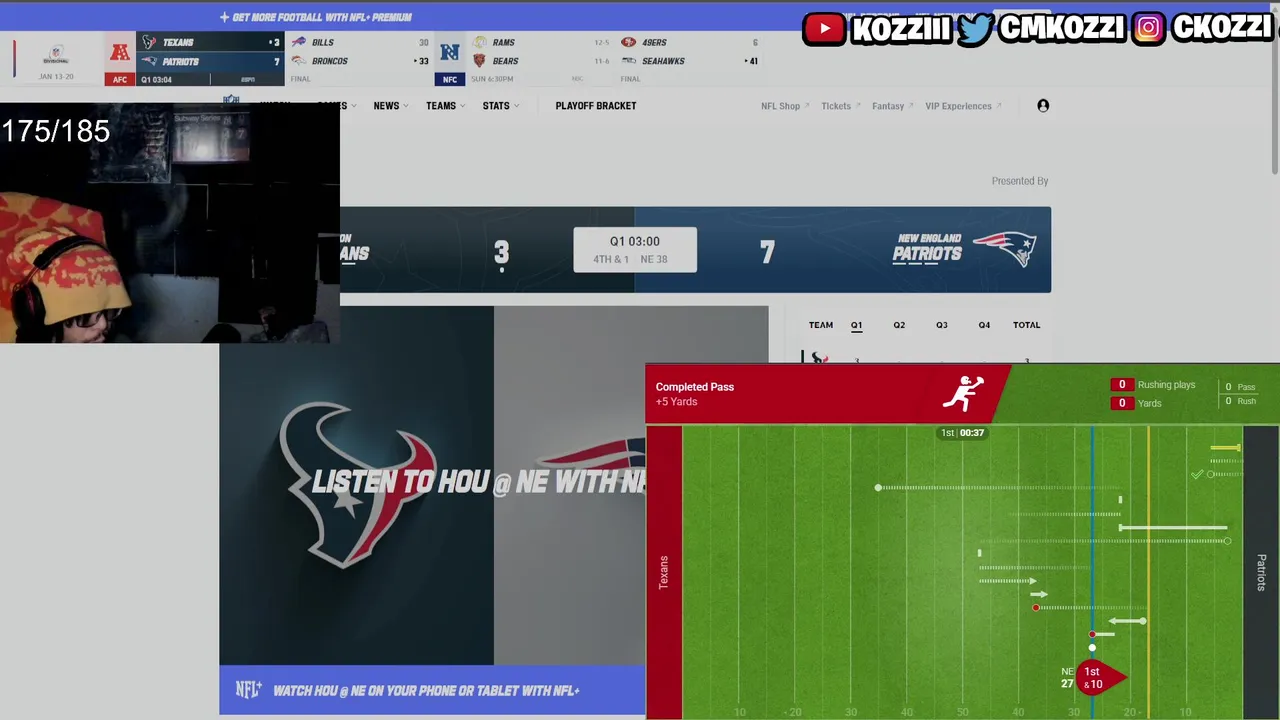Click the green checkmark icon on the field
1280x720 pixels.
pyautogui.click(x=1197, y=474)
